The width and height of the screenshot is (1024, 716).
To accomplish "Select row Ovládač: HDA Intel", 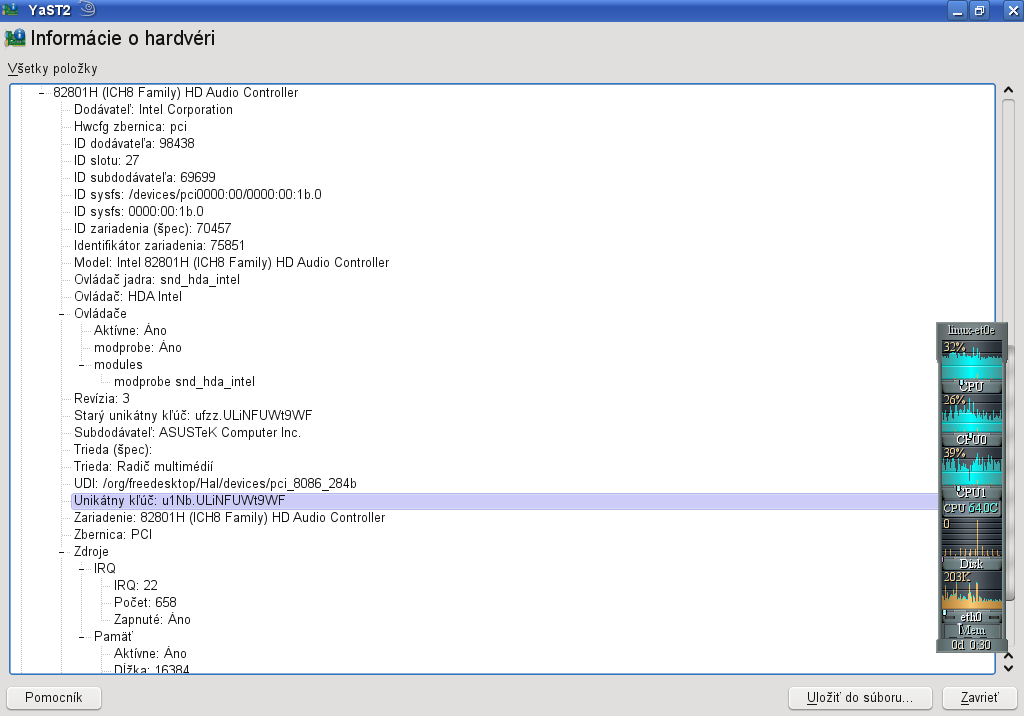I will point(127,297).
